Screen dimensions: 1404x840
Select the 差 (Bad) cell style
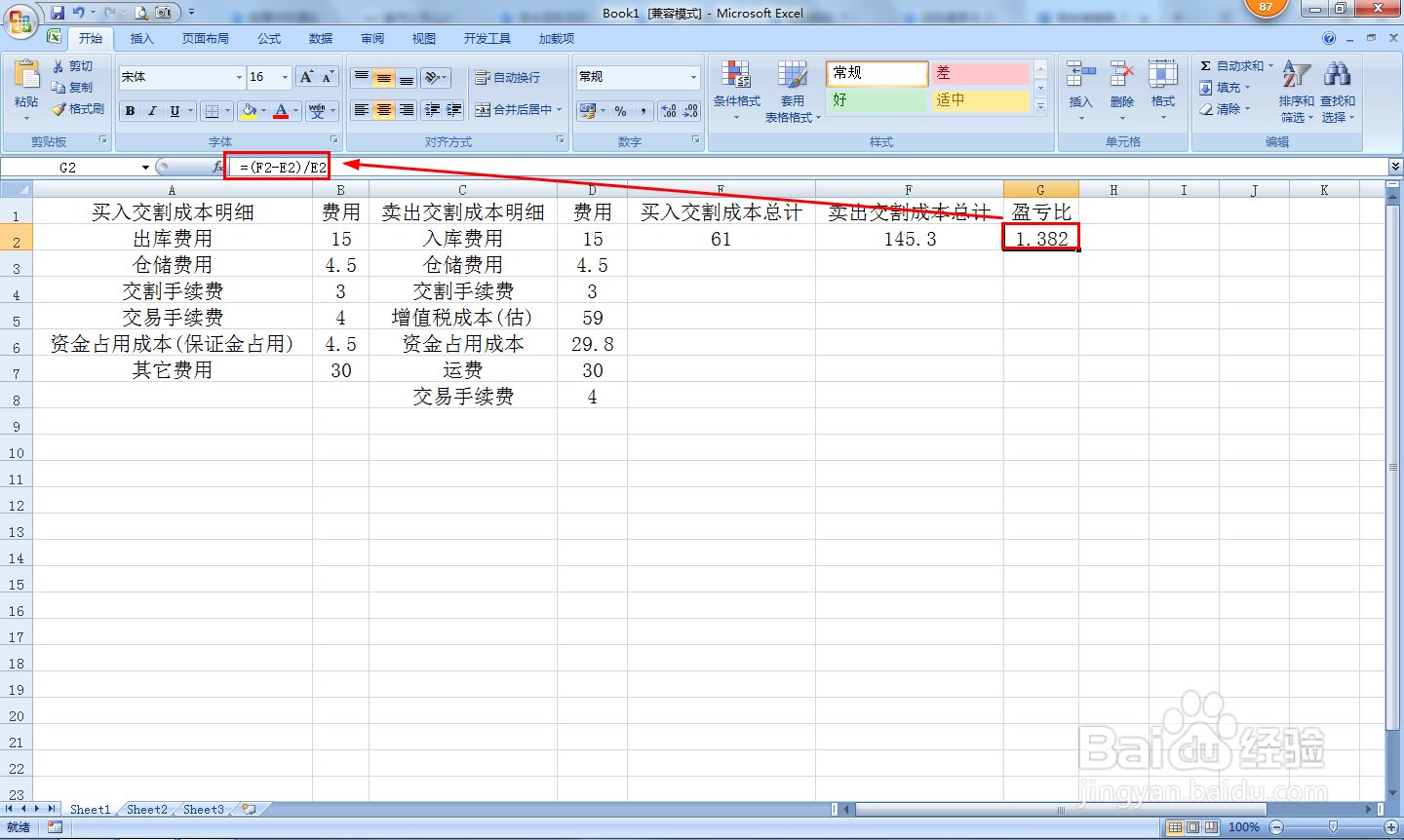click(980, 73)
